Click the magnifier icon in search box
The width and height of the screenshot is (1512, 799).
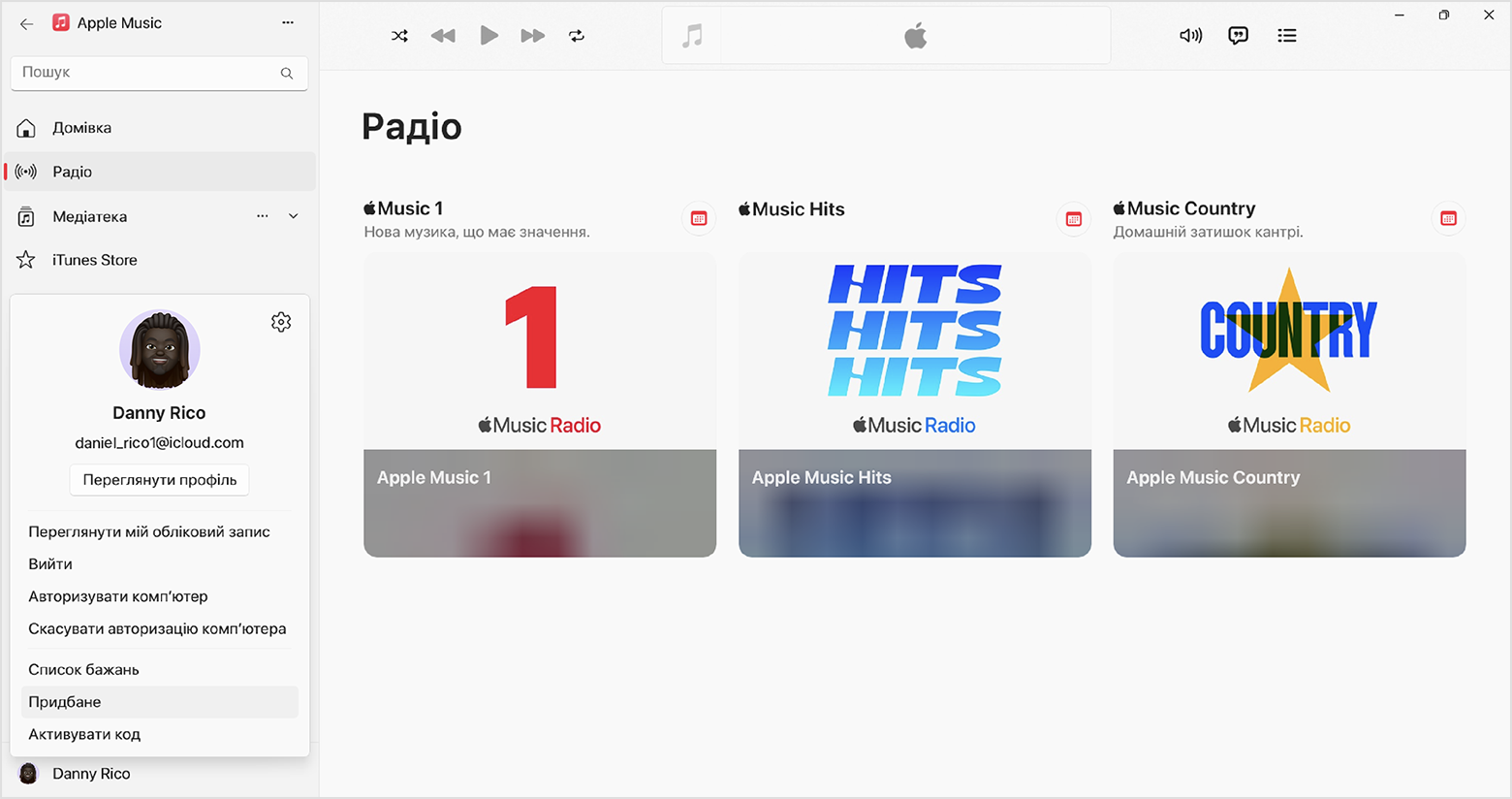(x=287, y=73)
